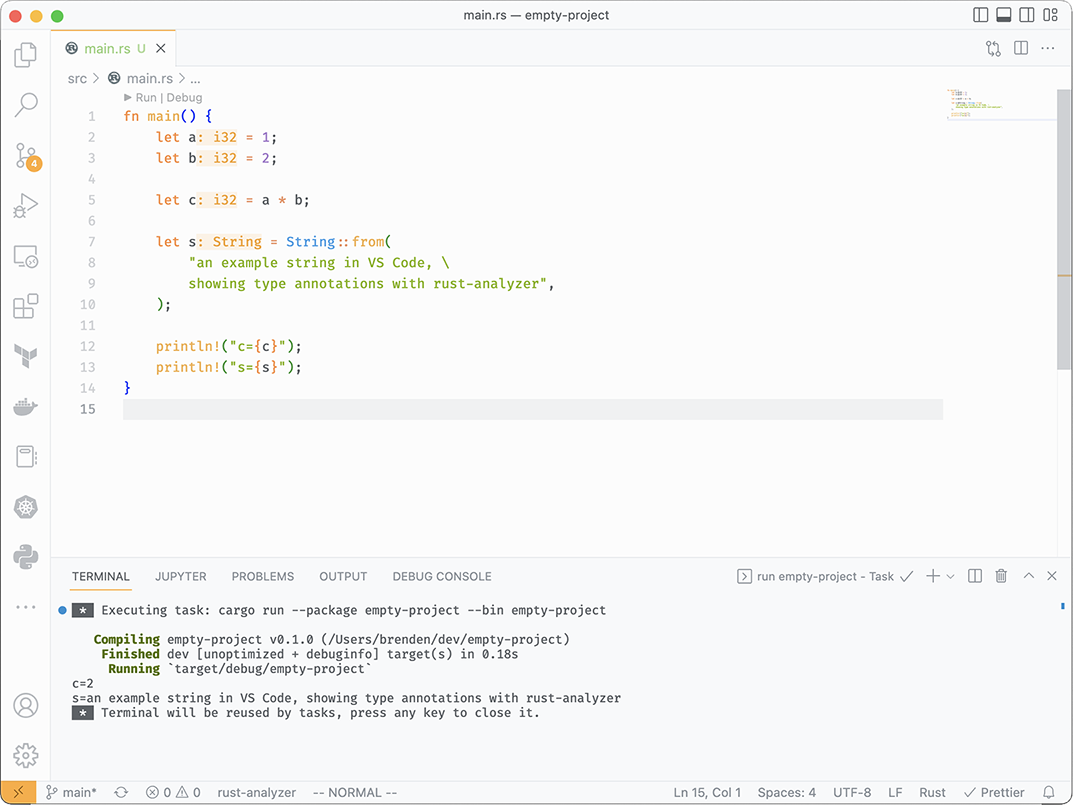Split the terminal panel
The image size is (1073, 806).
coord(975,576)
